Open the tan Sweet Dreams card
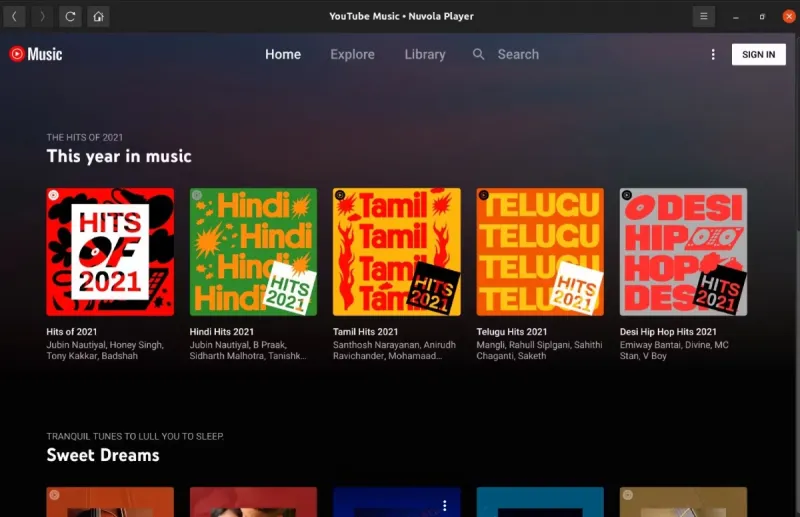This screenshot has height=517, width=800. (684, 502)
